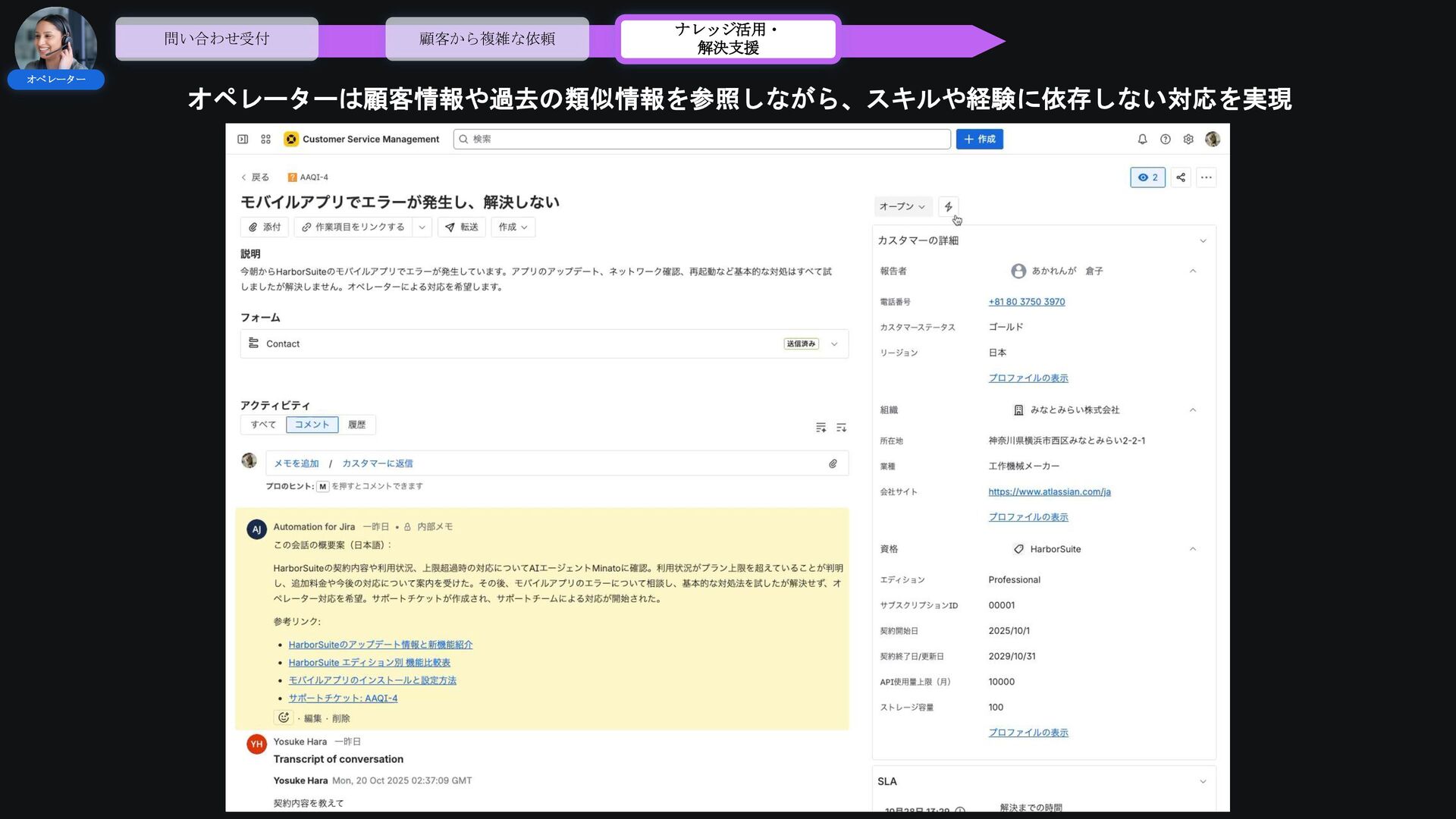Open the オープン status dropdown
This screenshot has width=1456, height=819.
[x=902, y=206]
